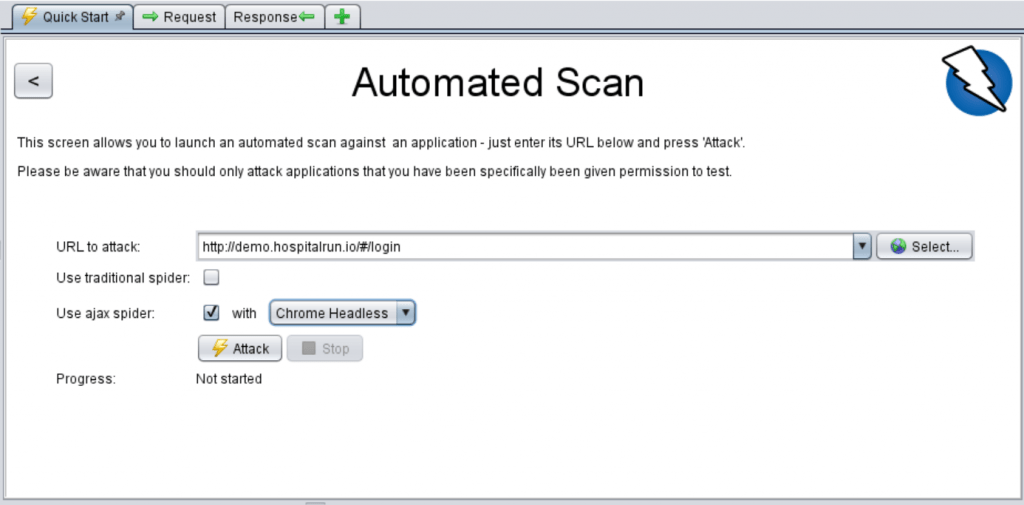Click the 'URL to attack:' label
Image resolution: width=1024 pixels, height=505 pixels.
pos(99,247)
